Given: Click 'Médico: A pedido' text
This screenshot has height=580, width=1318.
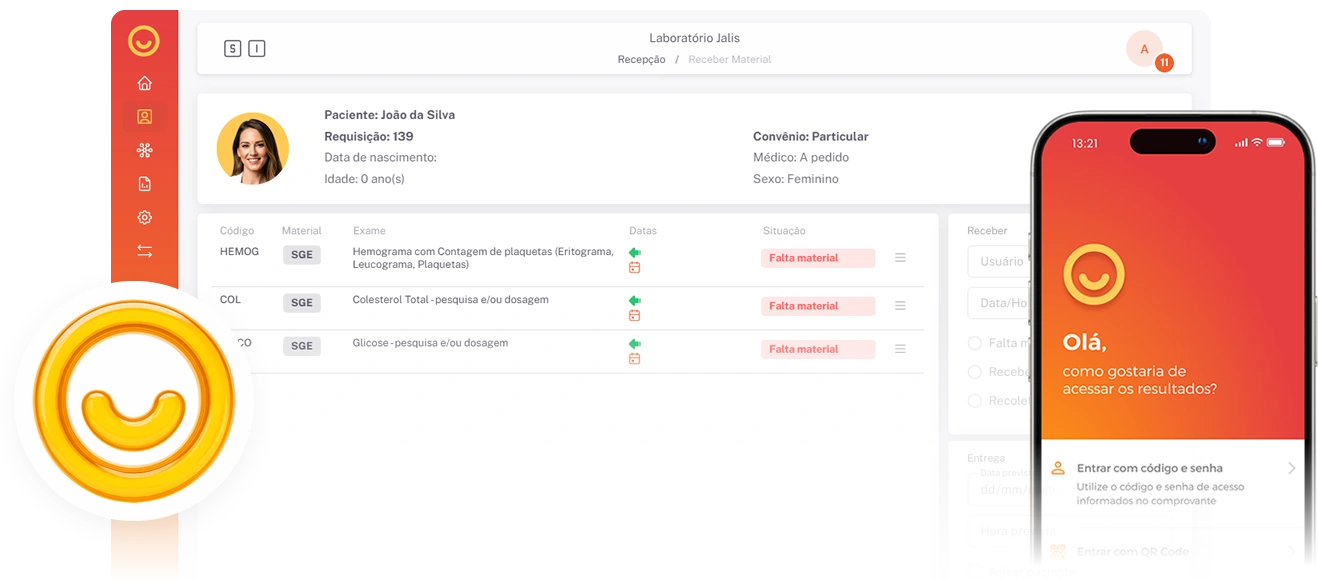Looking at the screenshot, I should pos(801,157).
